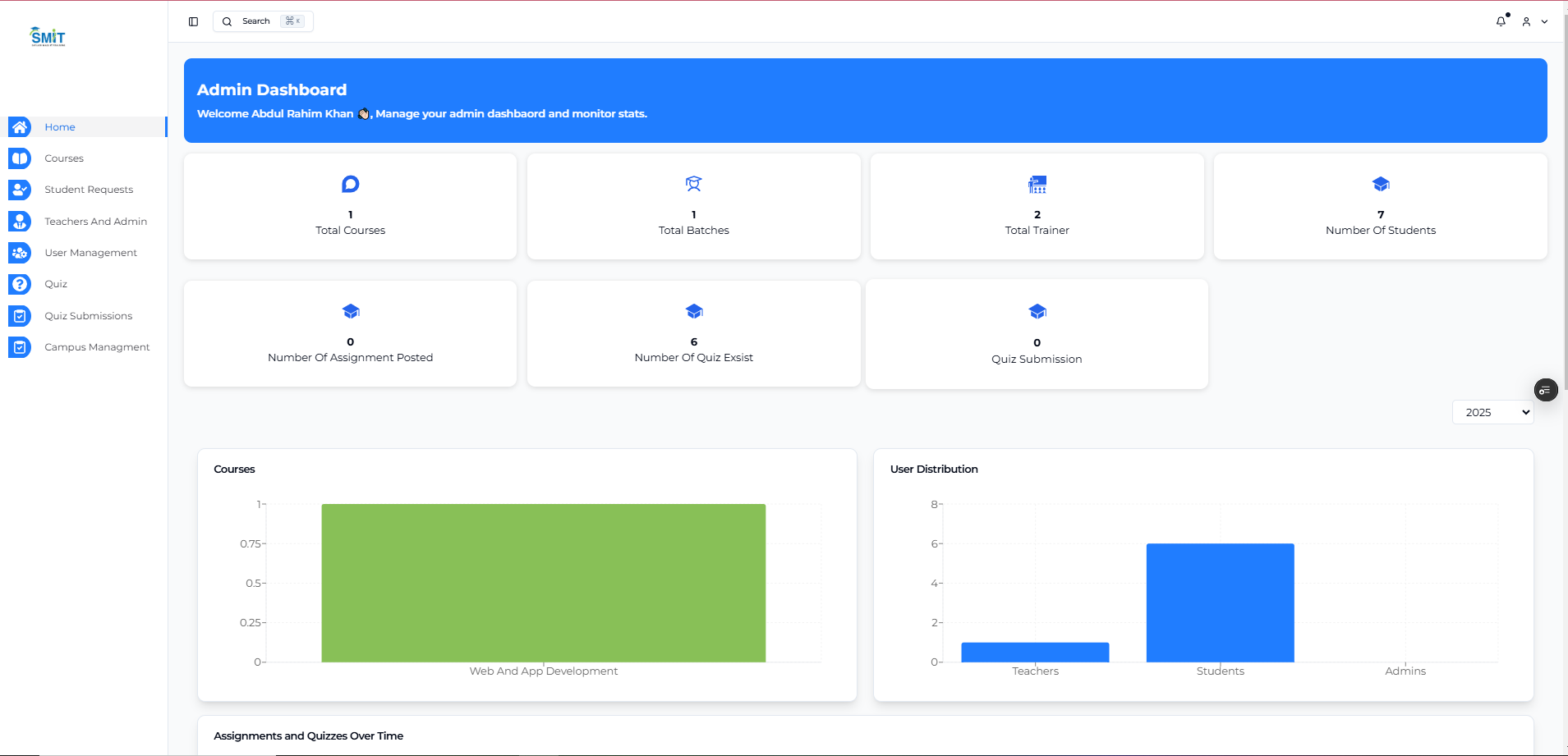The width and height of the screenshot is (1568, 756).
Task: Click the User Distribution chart title
Action: (x=934, y=470)
